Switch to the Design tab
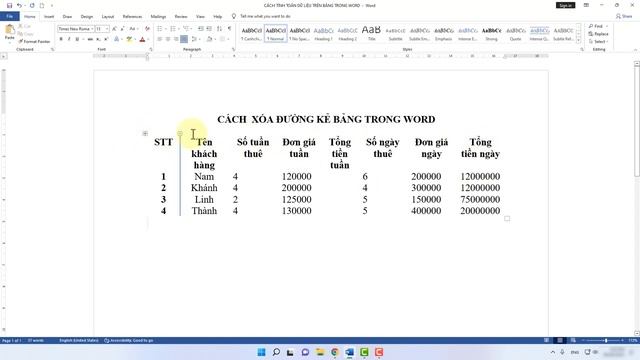This screenshot has width=640, height=360. click(x=87, y=16)
